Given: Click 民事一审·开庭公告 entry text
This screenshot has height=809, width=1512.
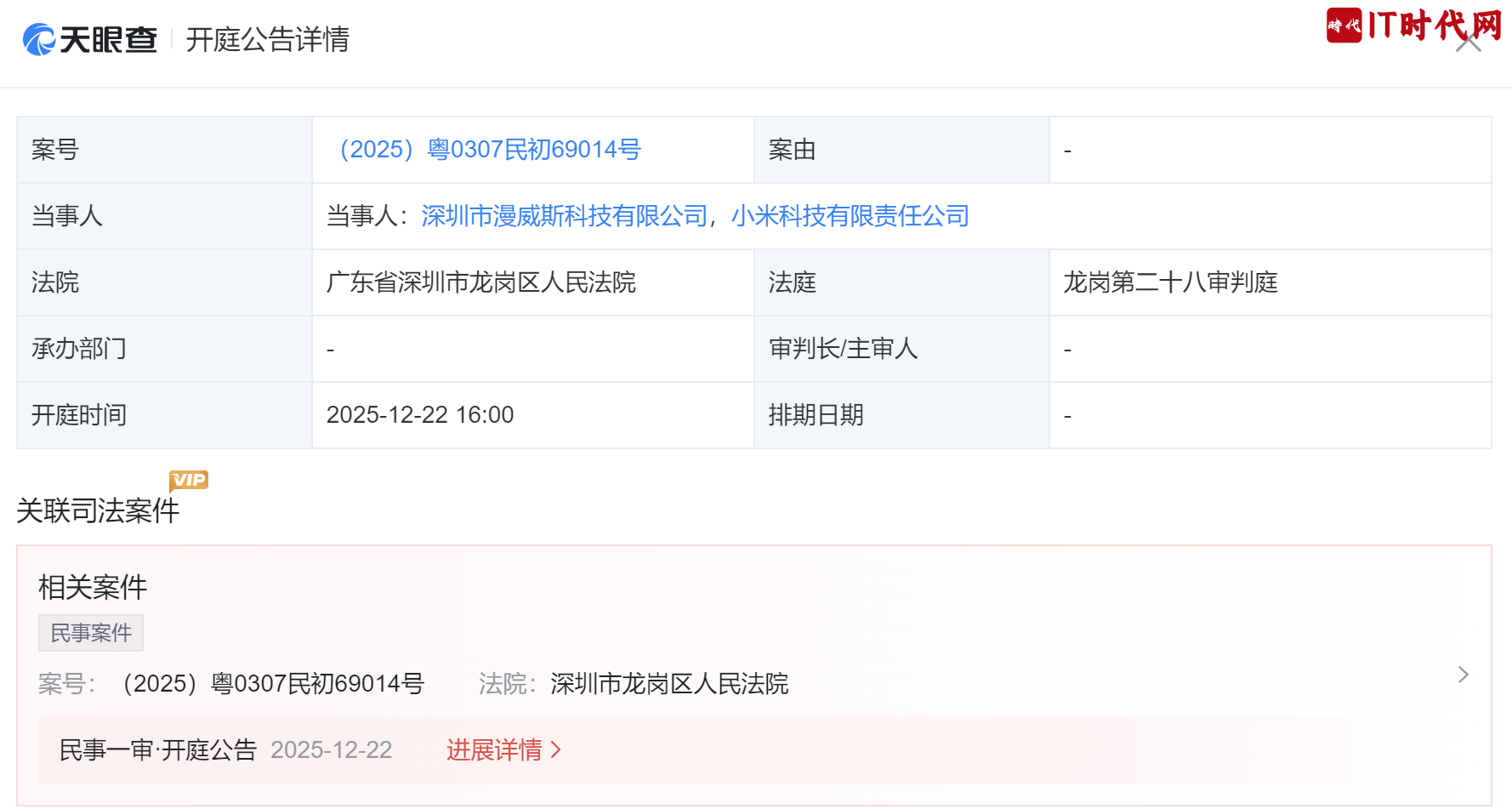Looking at the screenshot, I should pyautogui.click(x=158, y=750).
